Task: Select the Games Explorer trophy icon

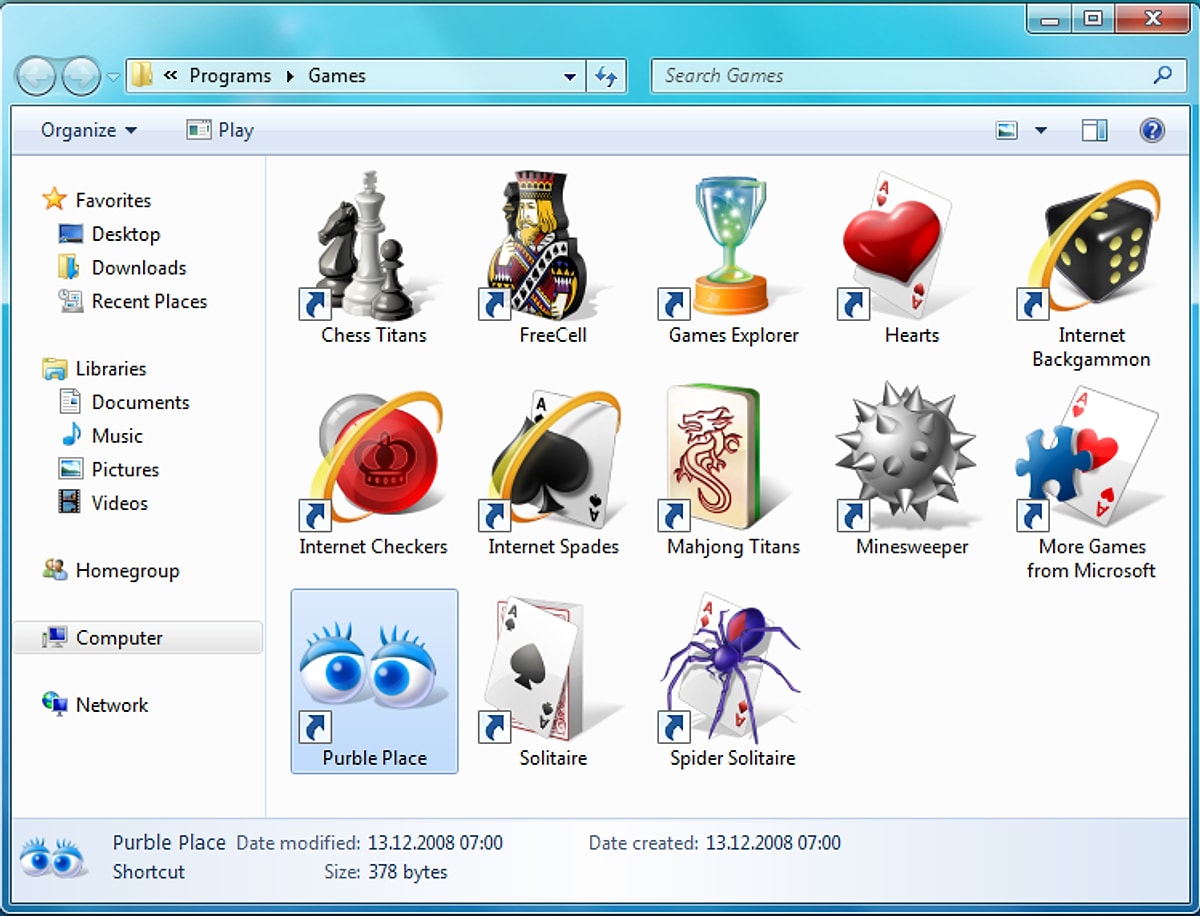Action: pyautogui.click(x=726, y=246)
